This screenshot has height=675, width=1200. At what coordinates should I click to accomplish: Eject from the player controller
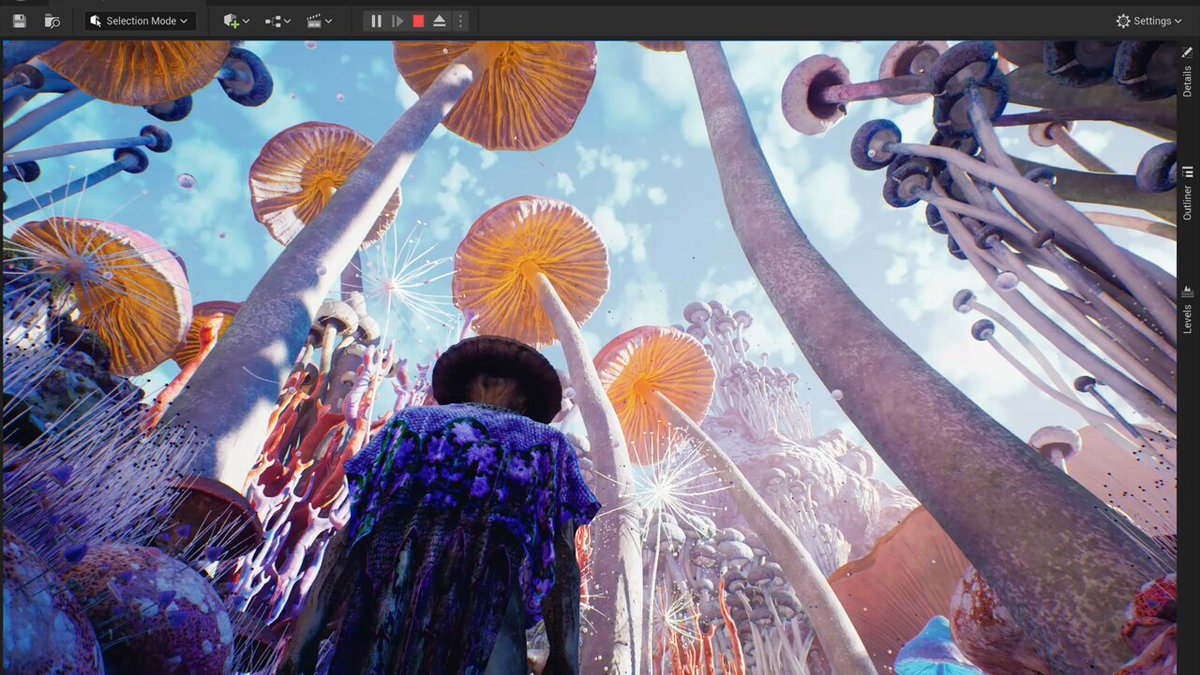coord(439,20)
